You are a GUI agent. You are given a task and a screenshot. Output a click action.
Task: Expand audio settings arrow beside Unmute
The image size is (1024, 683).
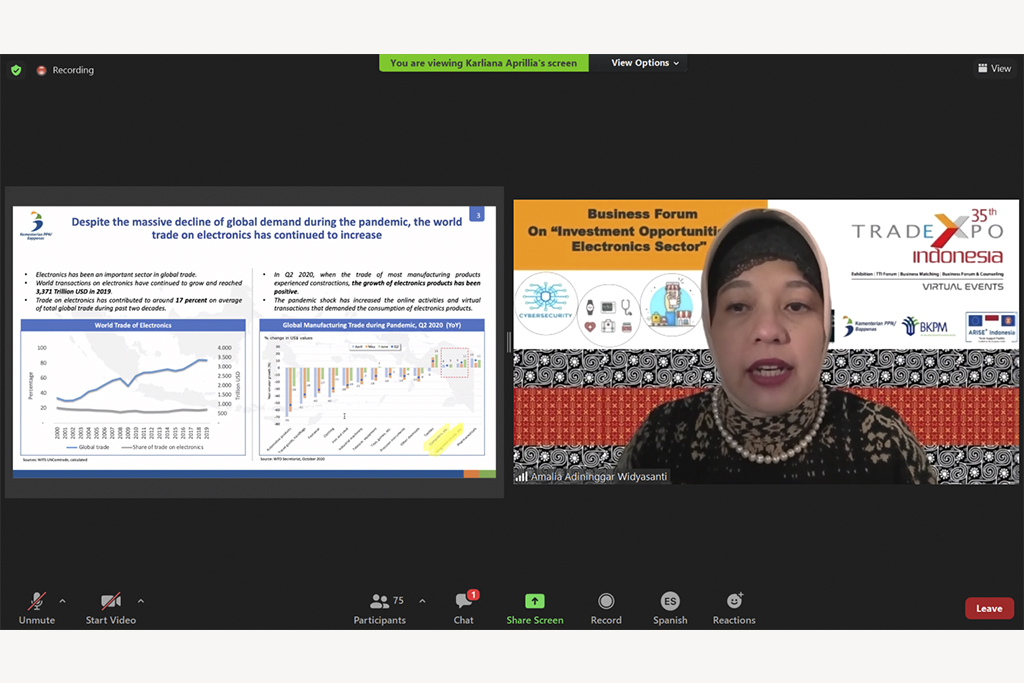pos(63,601)
